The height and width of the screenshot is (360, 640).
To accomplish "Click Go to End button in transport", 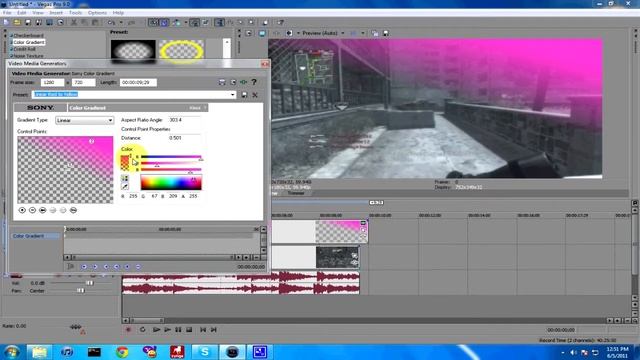I will (x=213, y=329).
